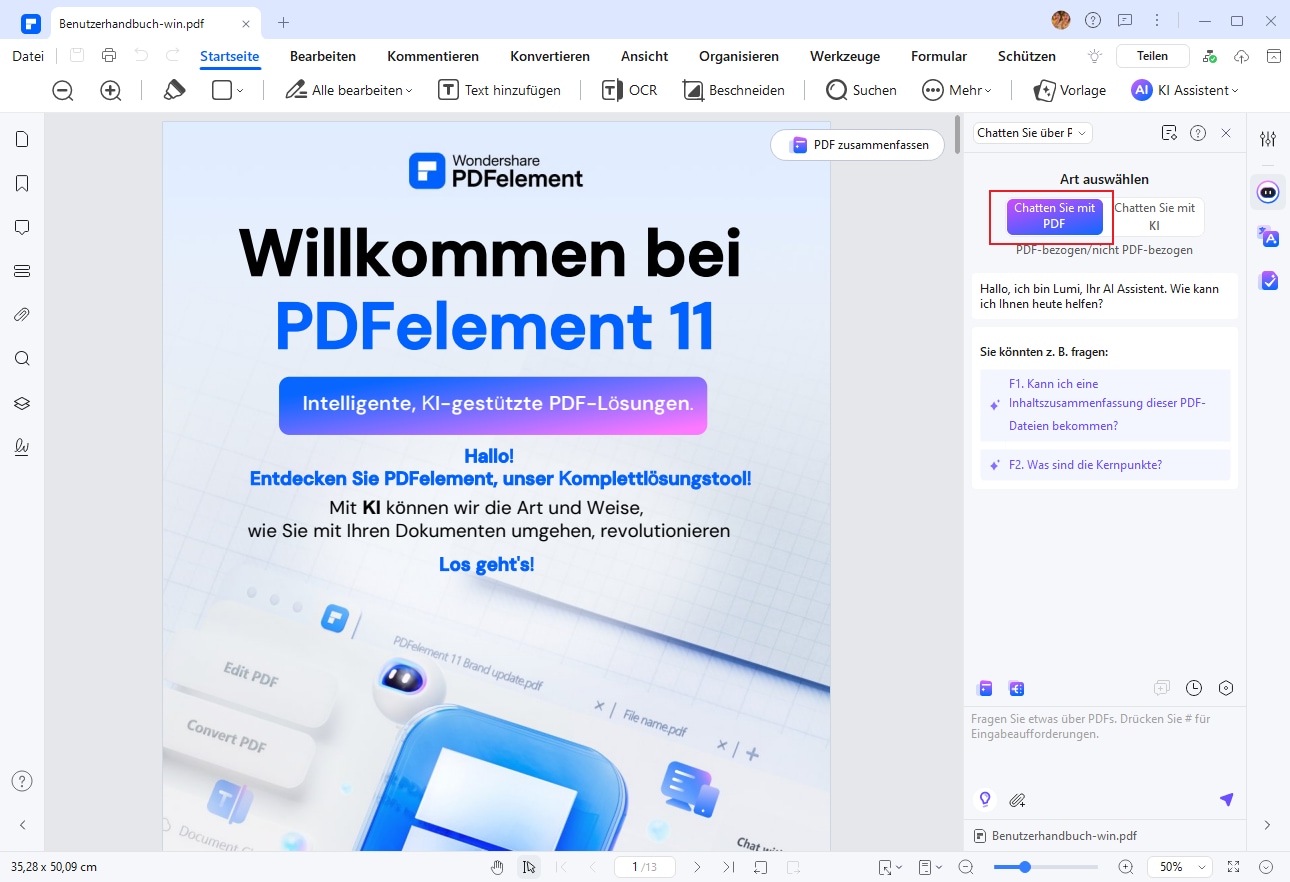Open the layers panel icon

[x=22, y=403]
